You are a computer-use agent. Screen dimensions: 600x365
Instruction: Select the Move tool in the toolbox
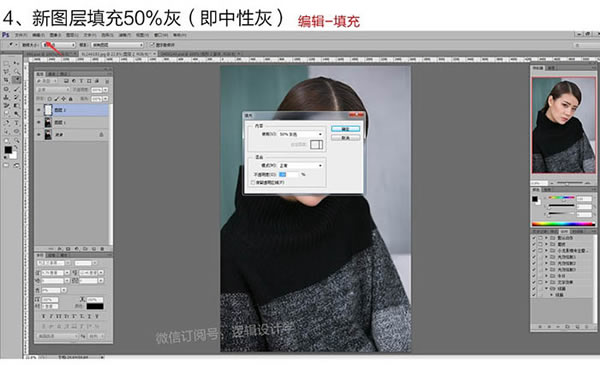pos(16,63)
